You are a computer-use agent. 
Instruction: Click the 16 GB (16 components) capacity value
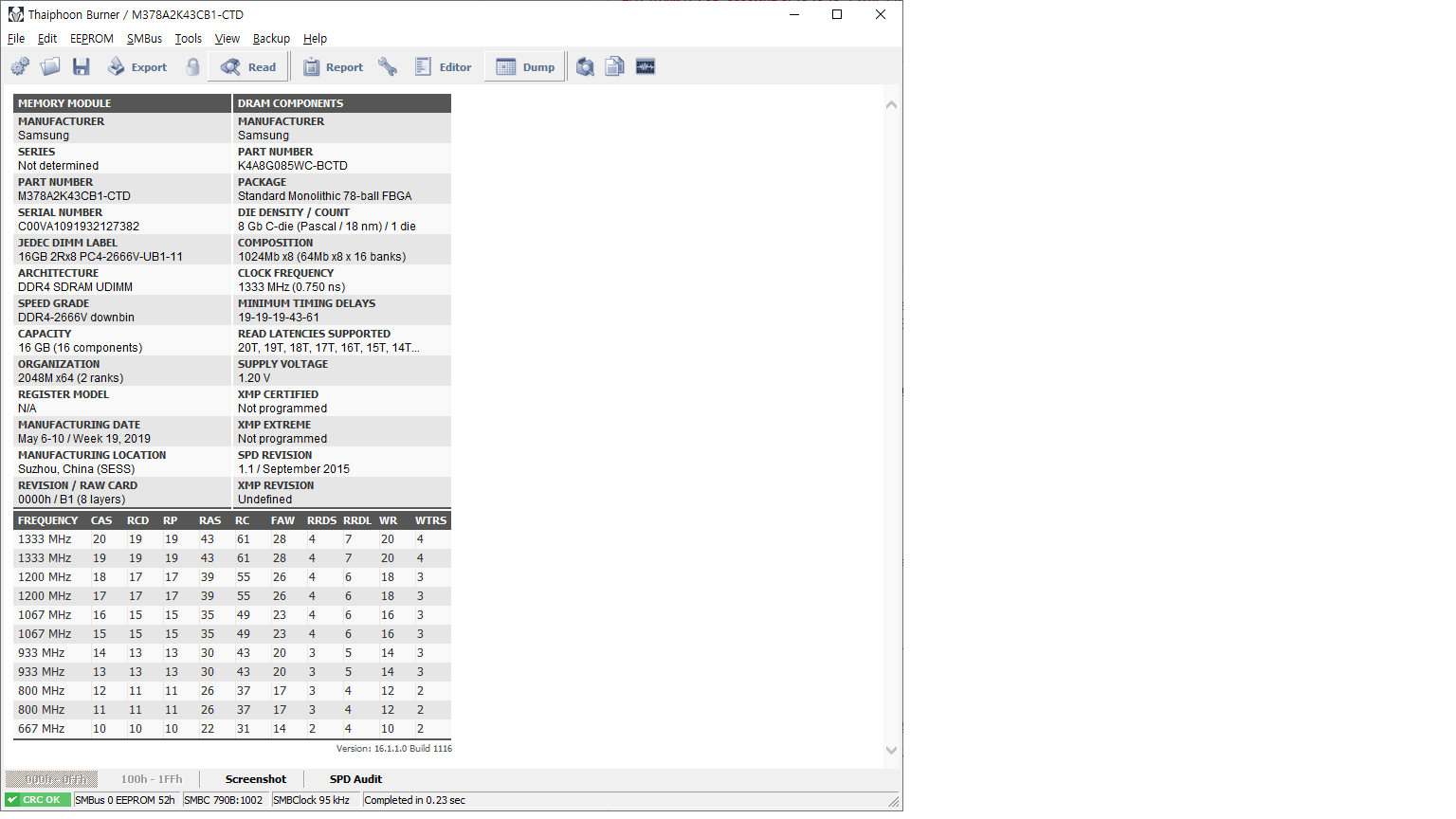coord(81,348)
